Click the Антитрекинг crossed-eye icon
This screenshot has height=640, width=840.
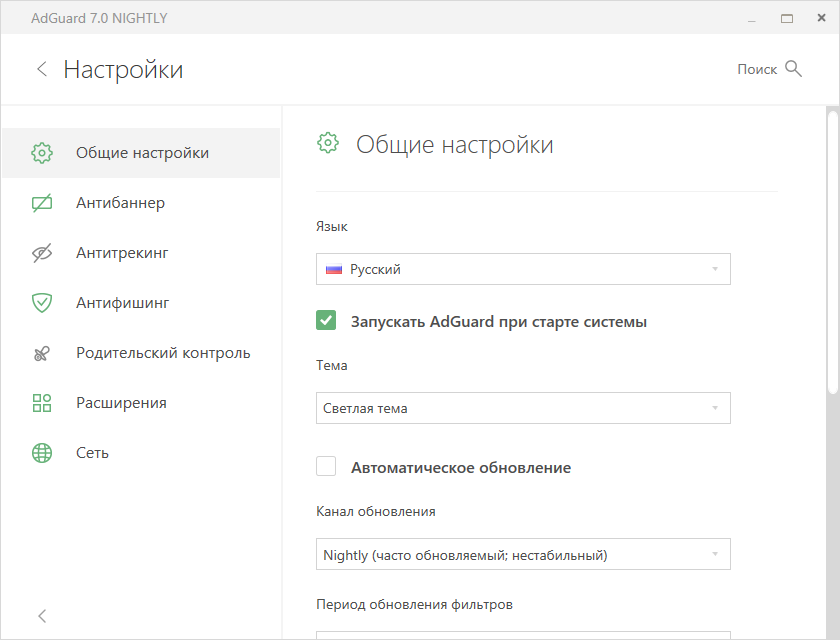click(42, 253)
